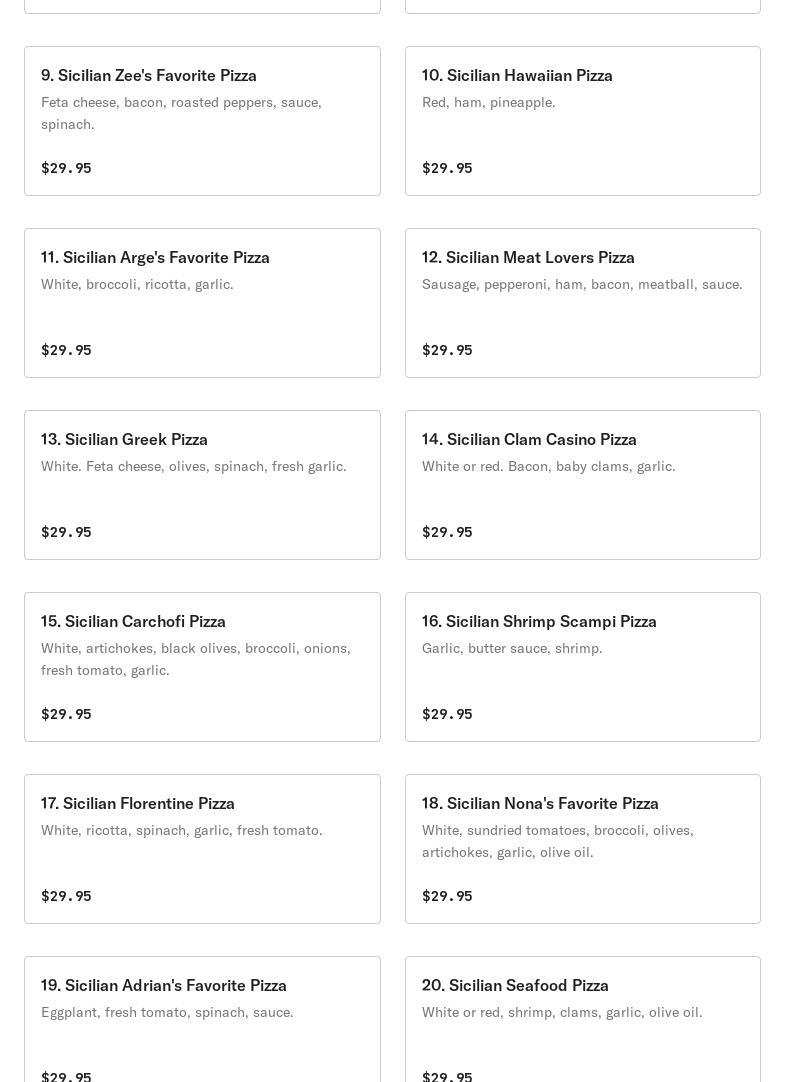Add Sicilian Meat Lovers Pizza to order
Viewport: 785px width, 1082px height.
pyautogui.click(x=528, y=258)
